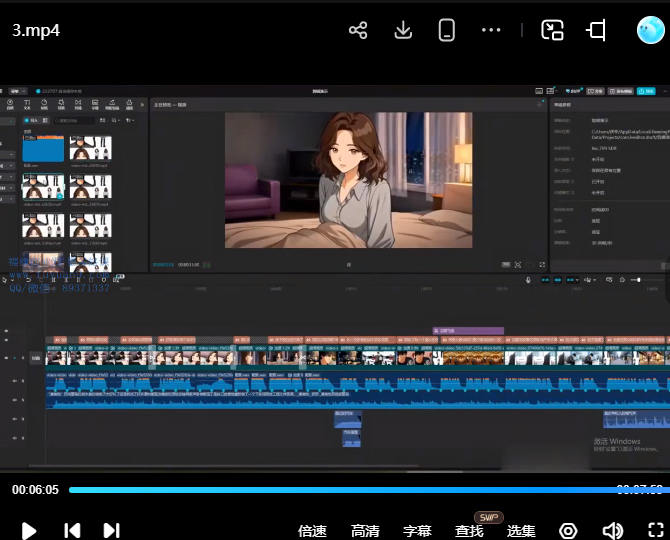670x540 pixels.
Task: Open the 选集 episode list
Action: 521,531
